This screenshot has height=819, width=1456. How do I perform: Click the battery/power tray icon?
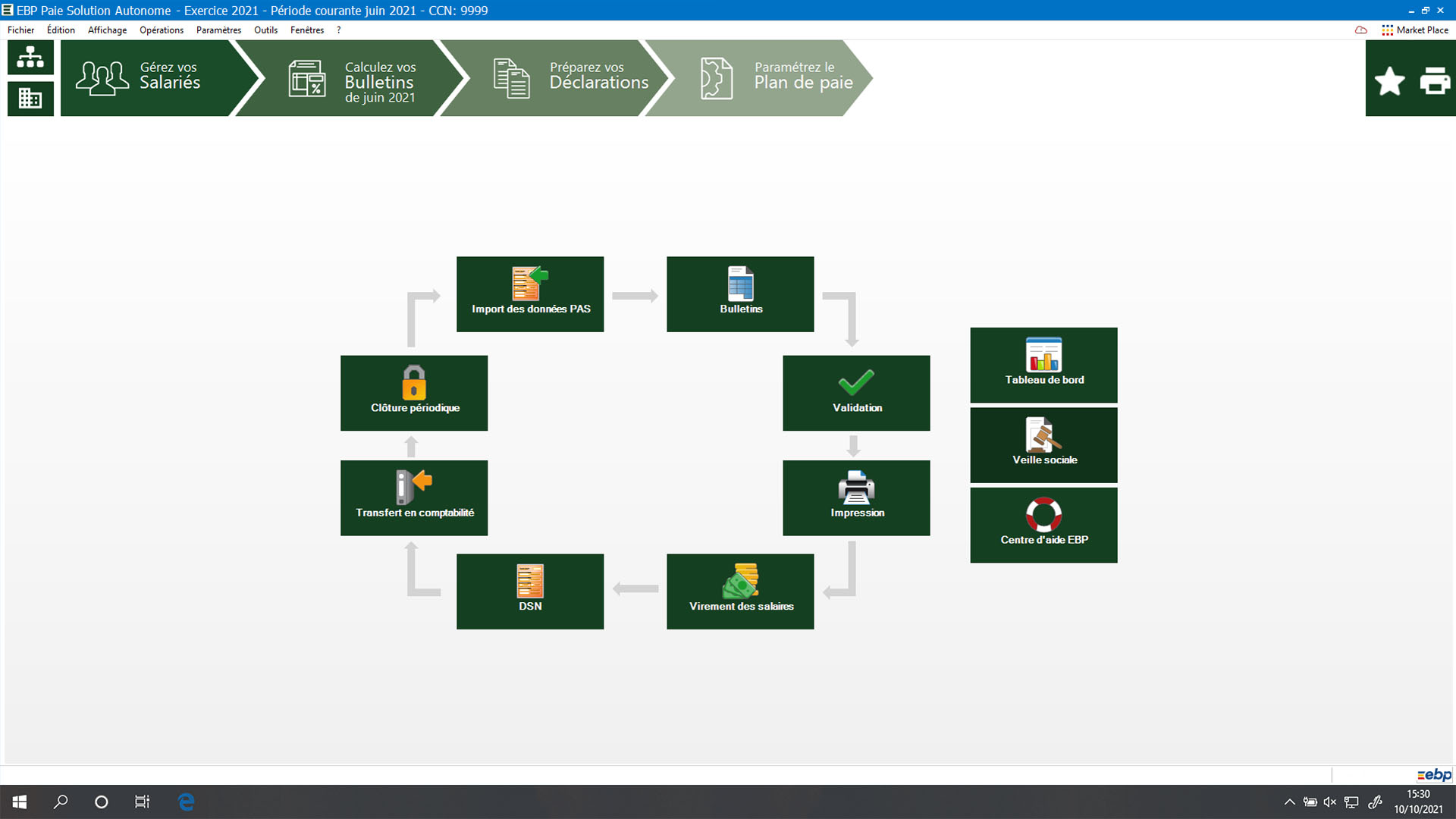tap(1310, 802)
